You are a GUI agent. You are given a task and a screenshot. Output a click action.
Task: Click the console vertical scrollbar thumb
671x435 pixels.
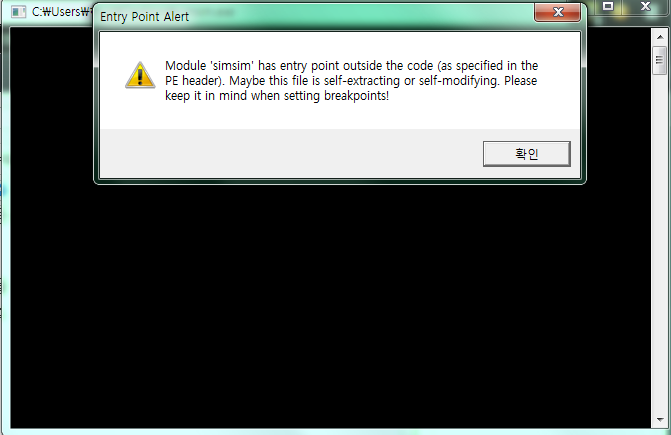659,60
